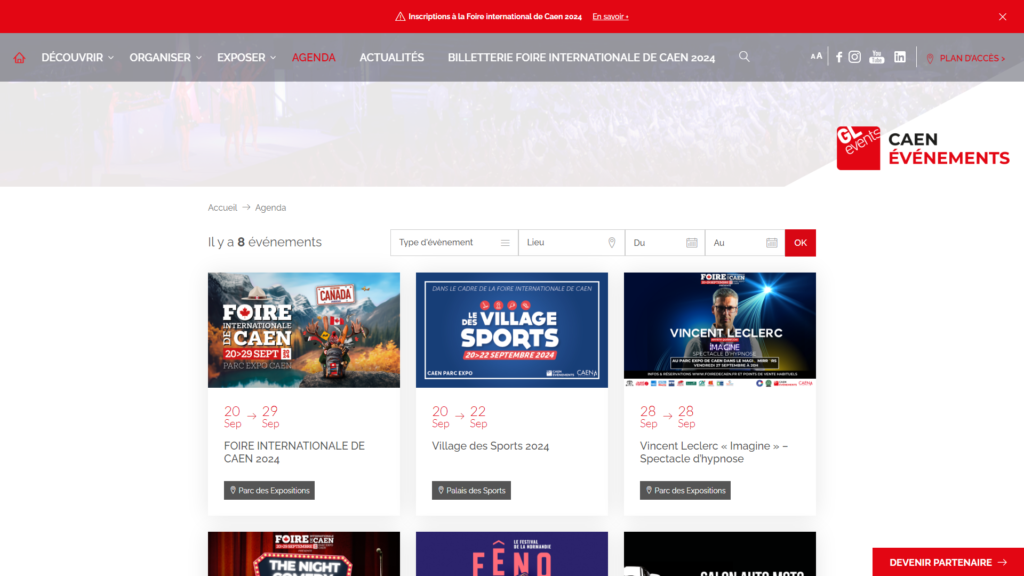Image resolution: width=1024 pixels, height=576 pixels.
Task: Go to Accueil in the breadcrumb
Action: (x=222, y=208)
